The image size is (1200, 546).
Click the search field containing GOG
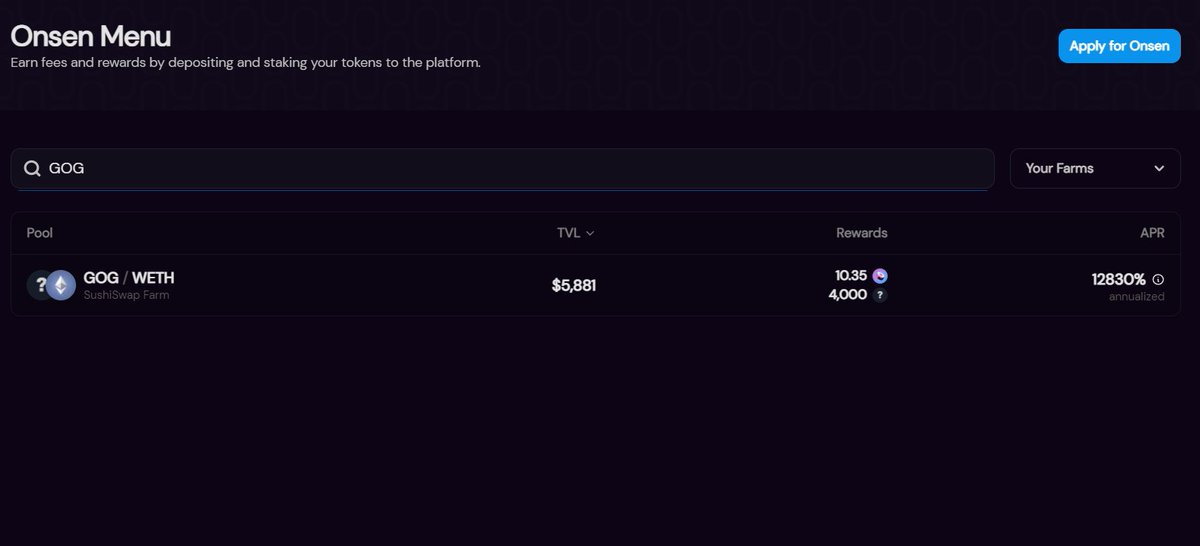coord(502,168)
